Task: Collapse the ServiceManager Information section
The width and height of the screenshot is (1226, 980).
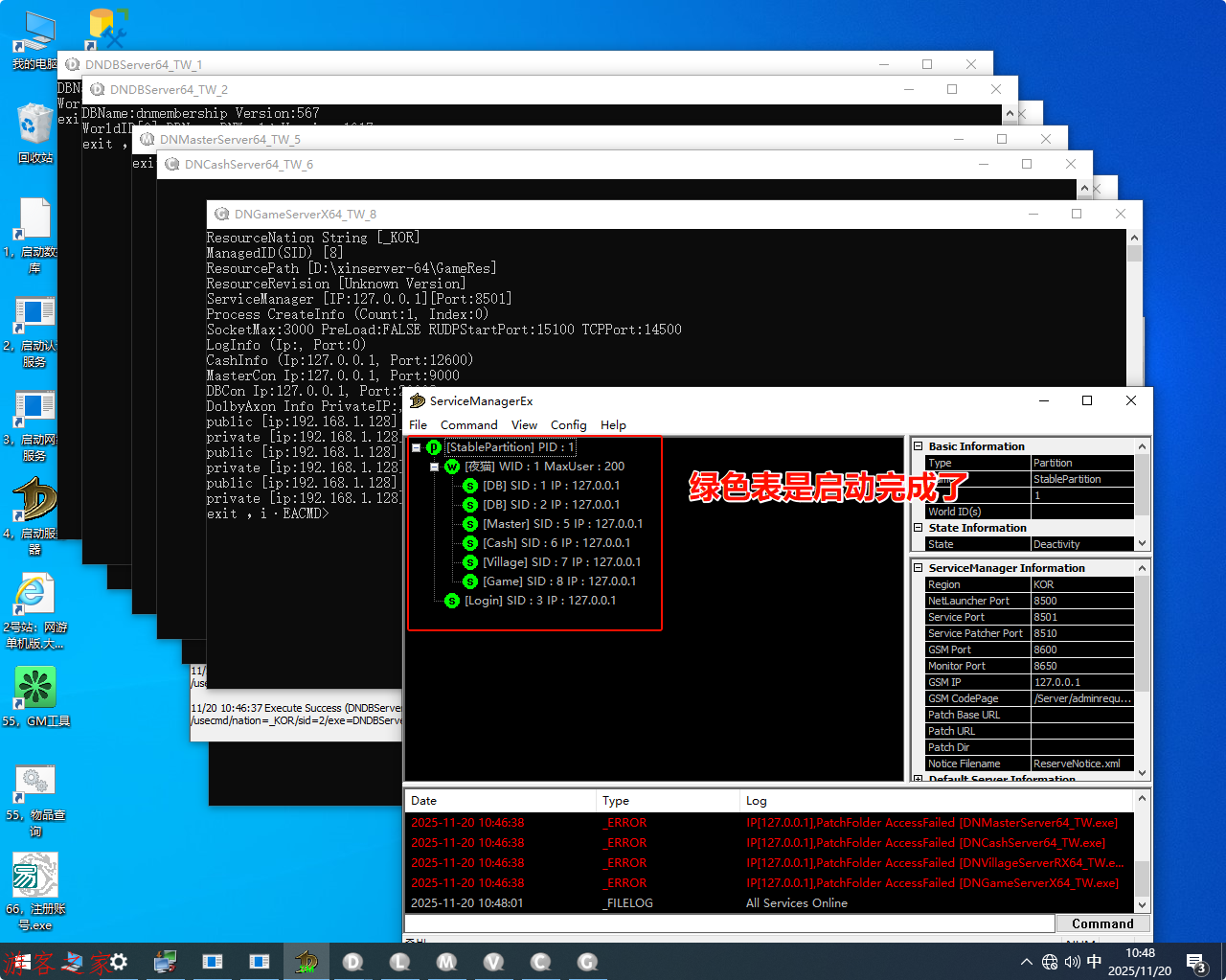Action: pyautogui.click(x=918, y=568)
